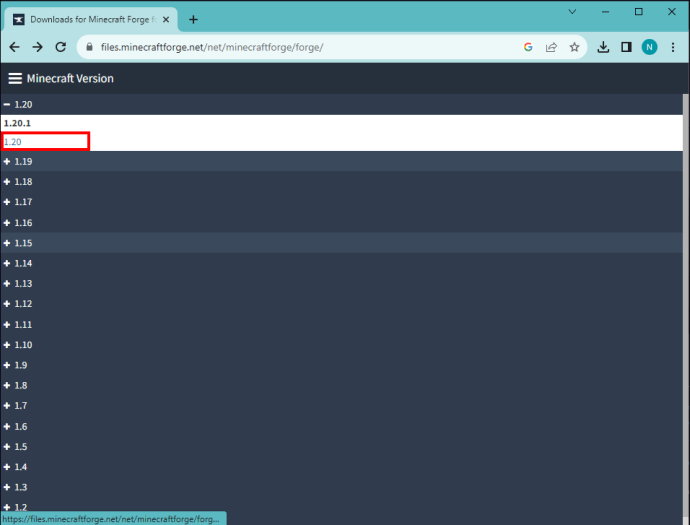Click the address bar URL field
Image resolution: width=690 pixels, height=525 pixels.
(308, 47)
